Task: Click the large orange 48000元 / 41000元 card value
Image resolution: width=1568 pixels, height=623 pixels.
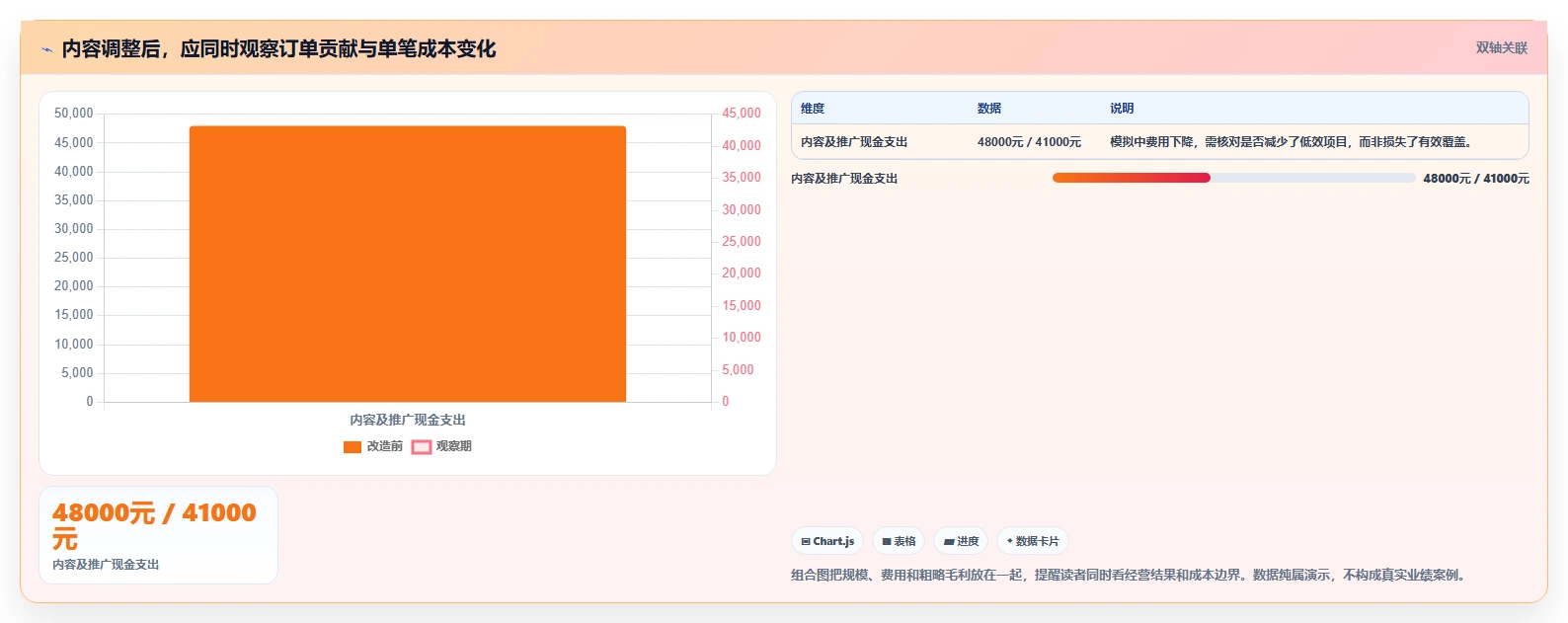Action: pyautogui.click(x=154, y=525)
